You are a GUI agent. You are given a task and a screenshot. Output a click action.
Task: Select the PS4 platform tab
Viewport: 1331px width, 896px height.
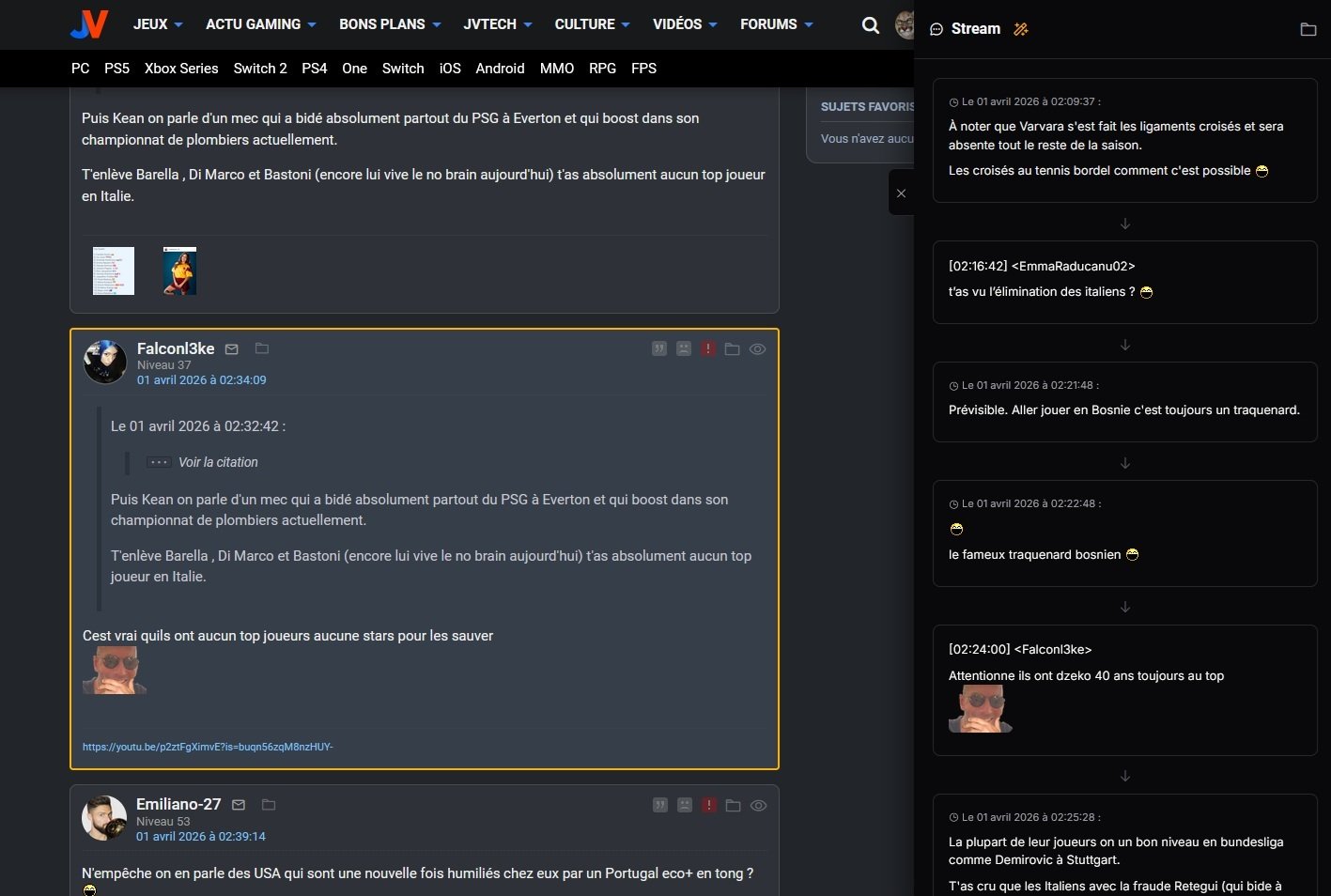point(315,69)
